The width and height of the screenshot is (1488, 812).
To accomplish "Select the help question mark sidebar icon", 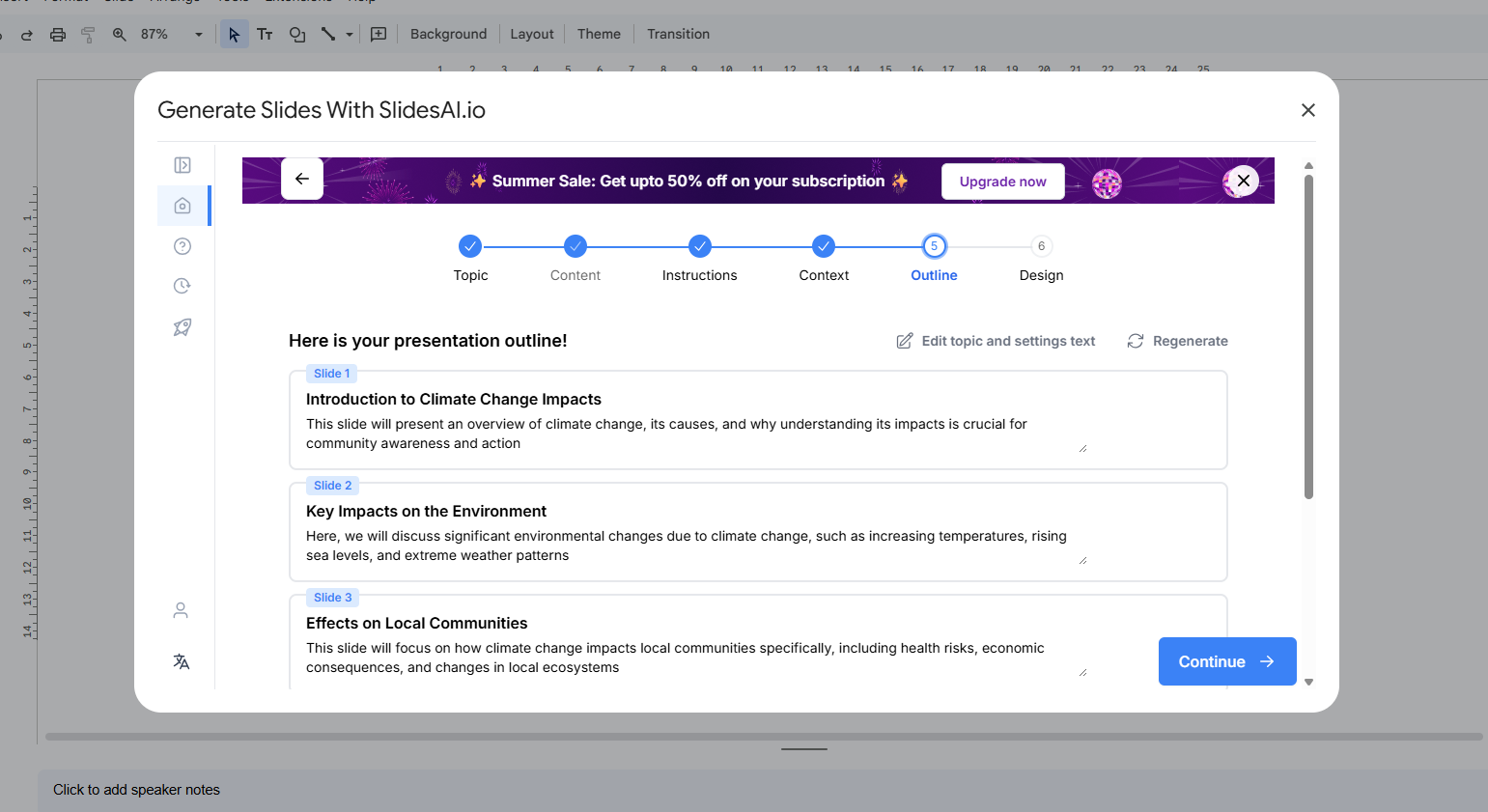I will 182,246.
